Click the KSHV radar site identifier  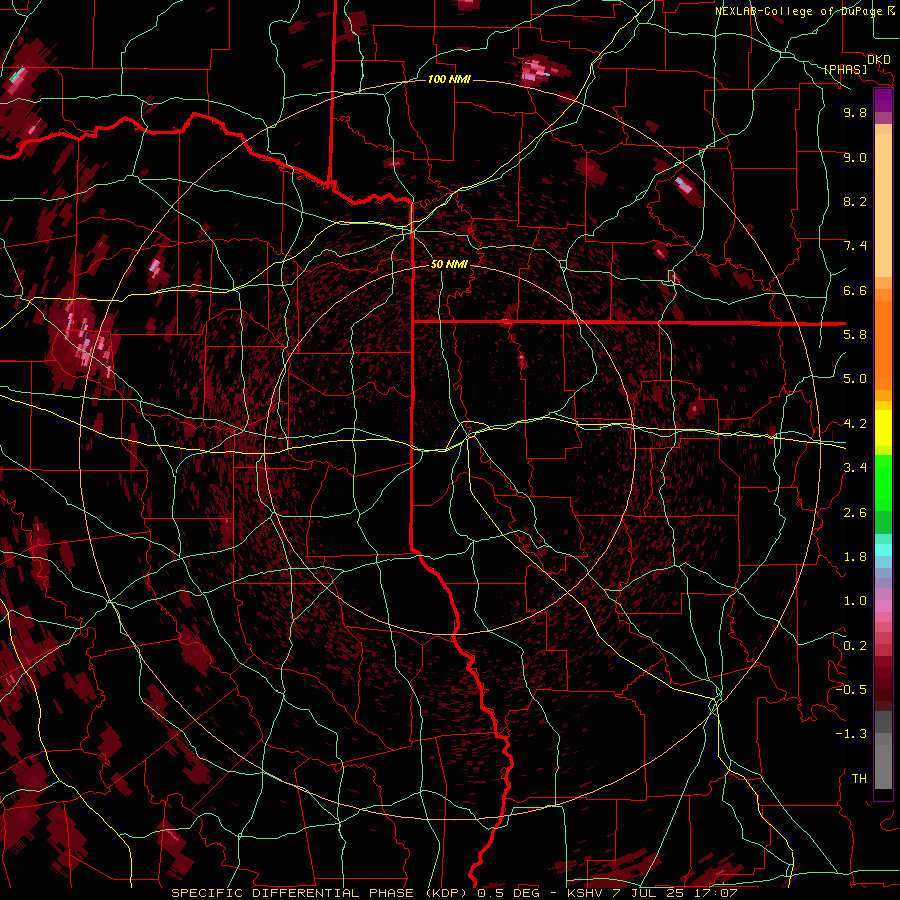pos(585,893)
